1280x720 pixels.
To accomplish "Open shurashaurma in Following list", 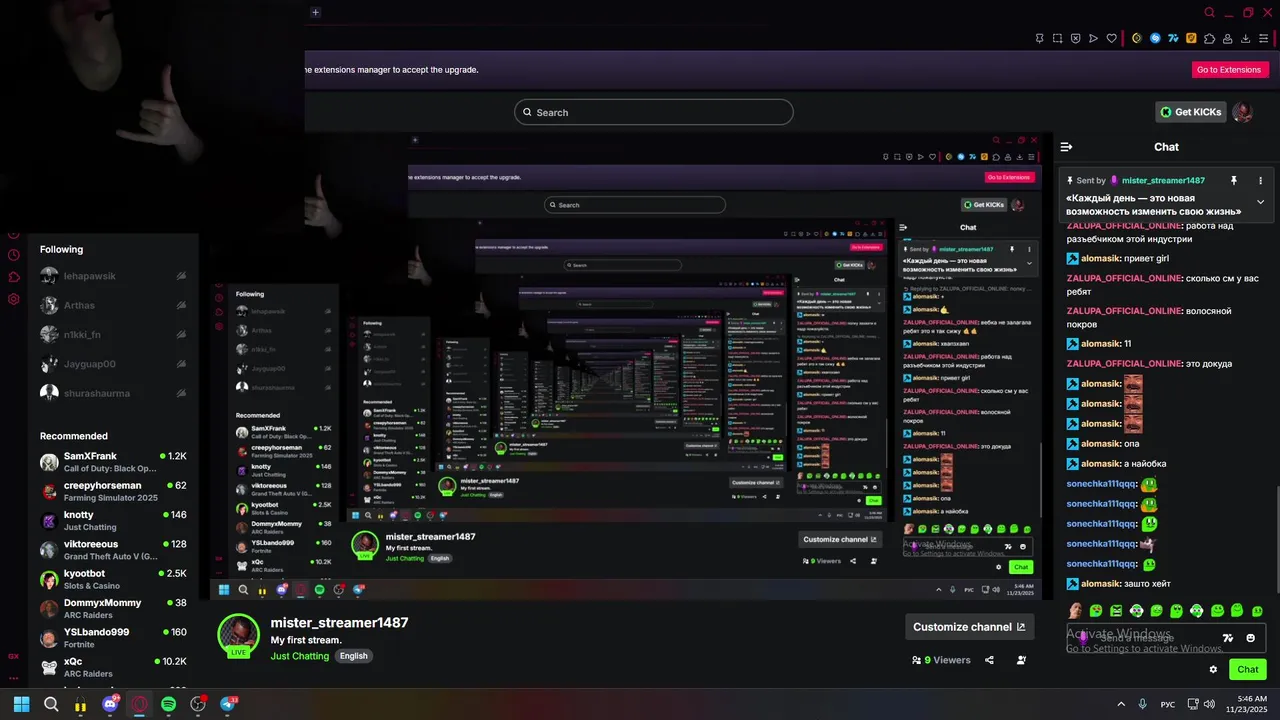I will coord(113,393).
